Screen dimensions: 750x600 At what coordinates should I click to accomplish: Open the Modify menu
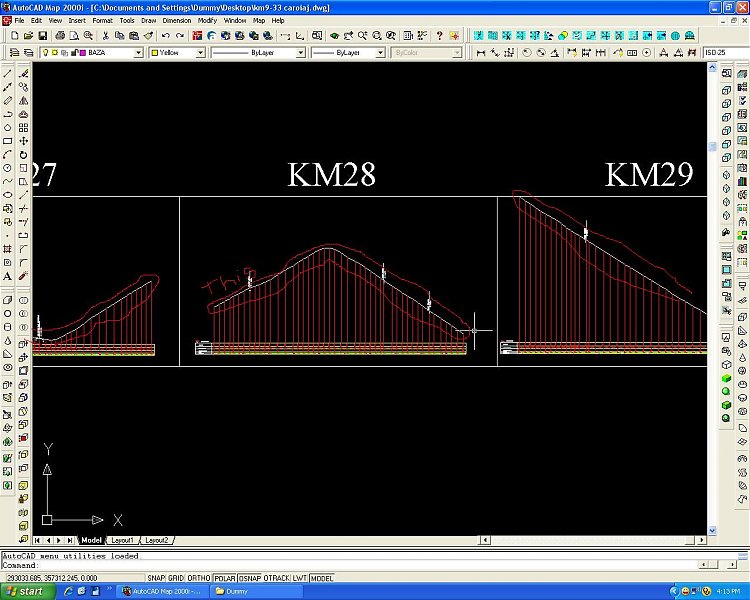[207, 21]
